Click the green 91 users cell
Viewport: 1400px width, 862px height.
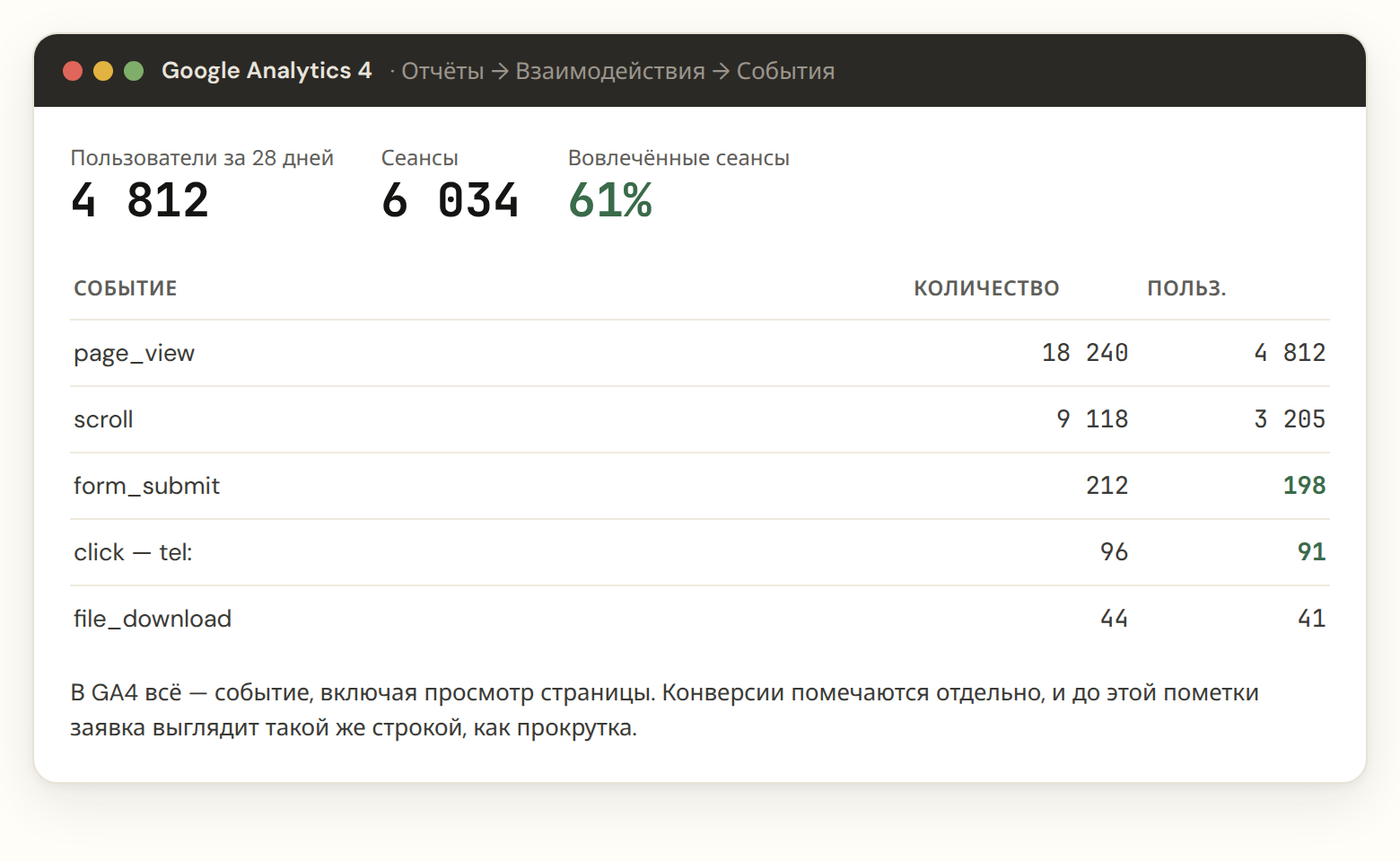1312,552
